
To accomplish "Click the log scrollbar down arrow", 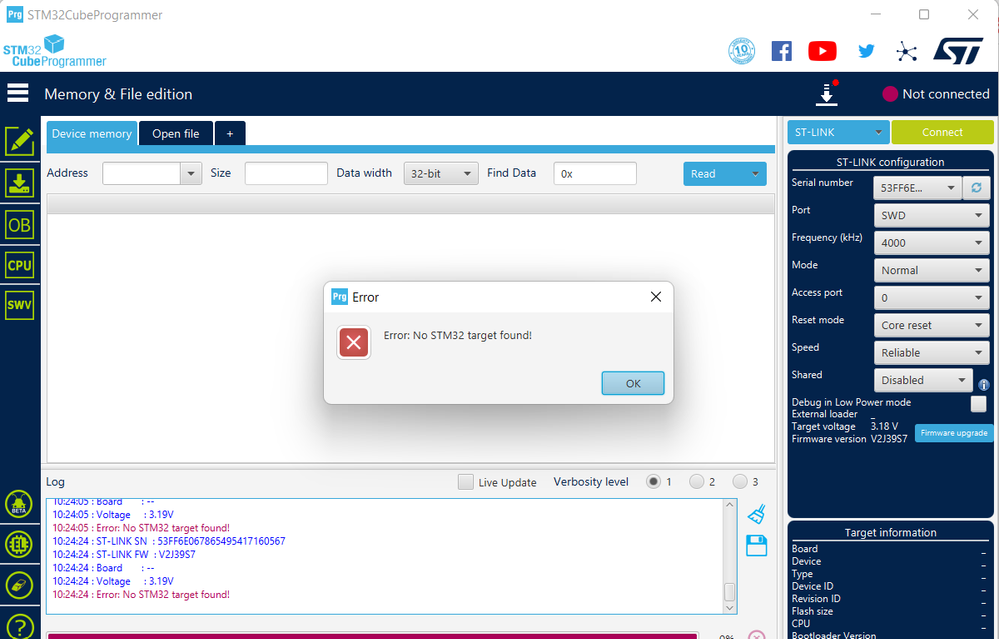I will pyautogui.click(x=729, y=608).
